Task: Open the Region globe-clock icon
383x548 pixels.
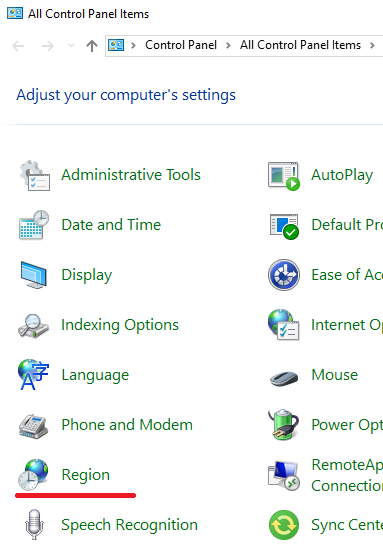Action: pos(33,475)
